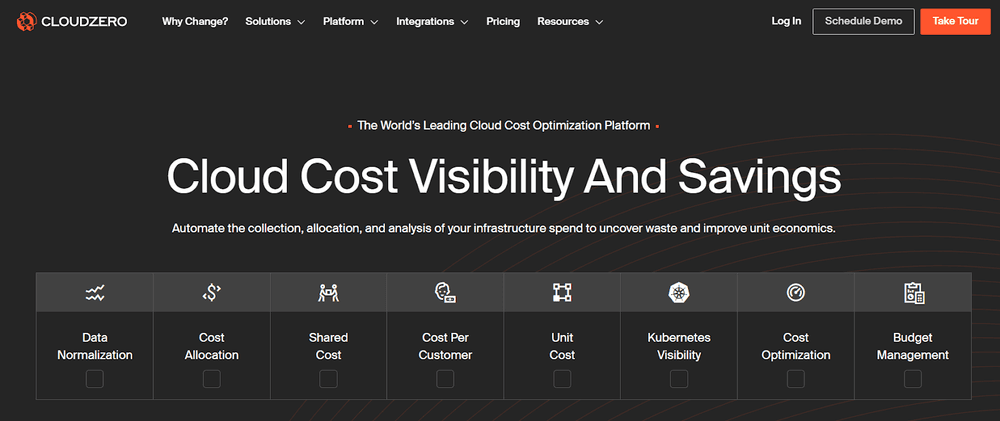Screen dimensions: 1000x421
Task: Click the Data Normalization chart icon
Action: click(x=94, y=293)
